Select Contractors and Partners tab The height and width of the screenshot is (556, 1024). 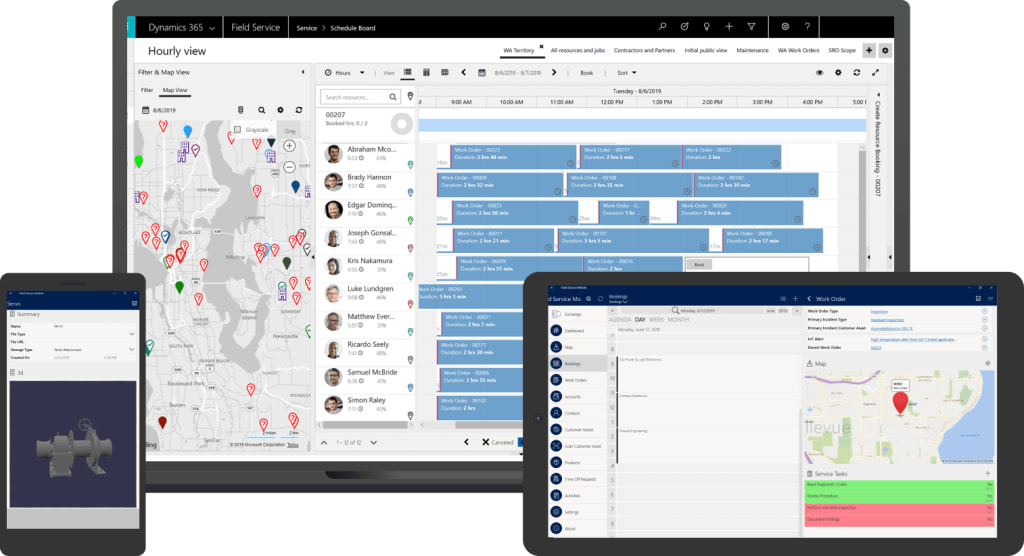[645, 50]
